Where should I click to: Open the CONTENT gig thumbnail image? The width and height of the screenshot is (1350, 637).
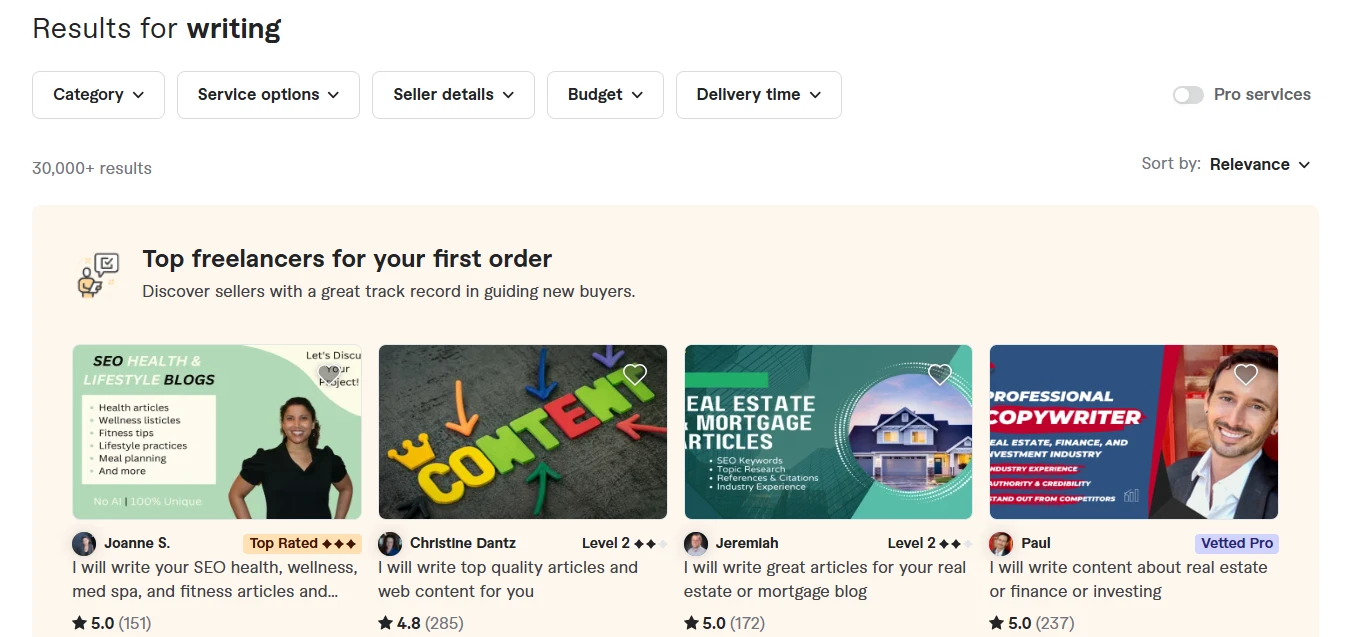click(x=522, y=432)
